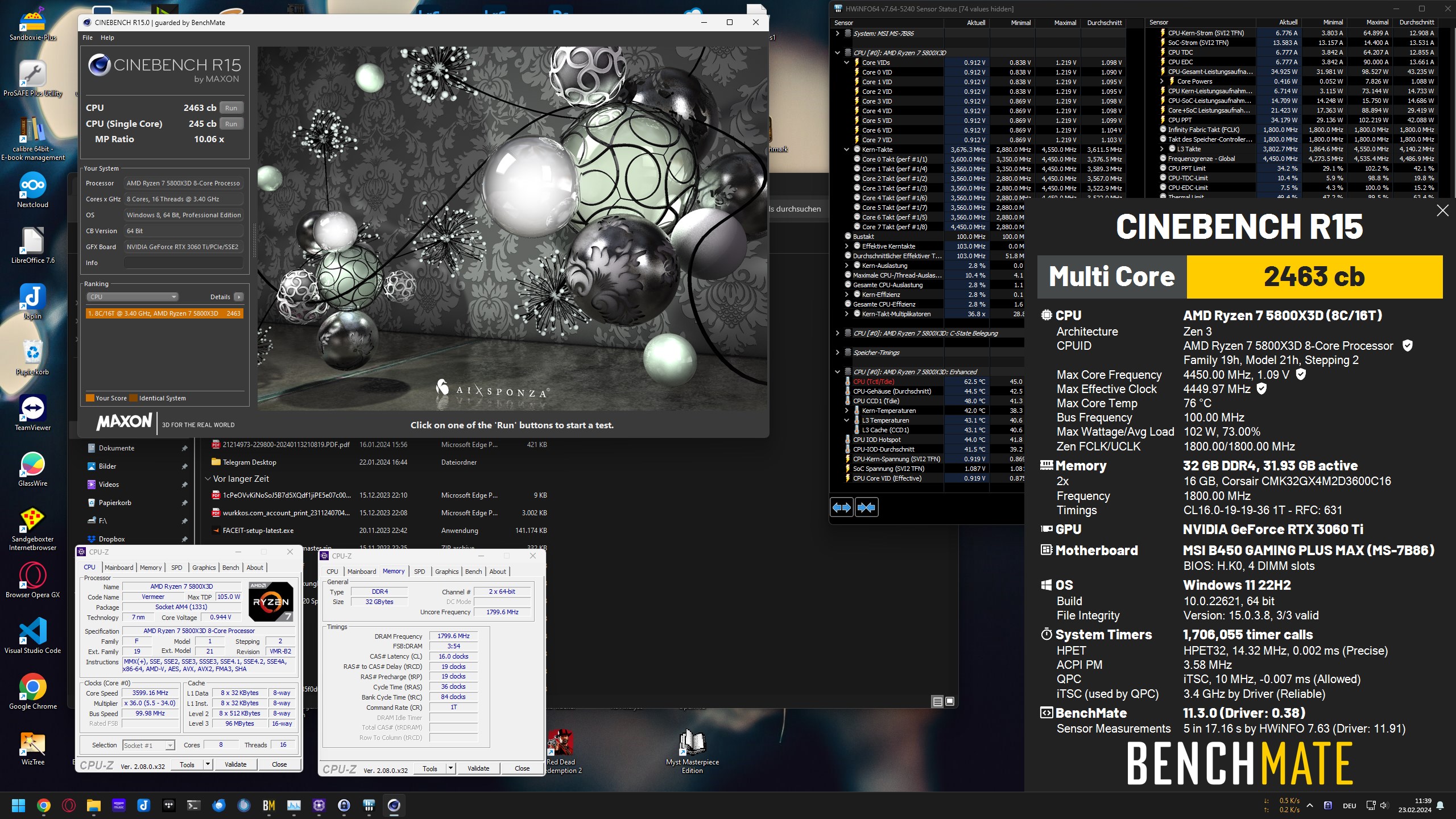Open GlassWire desktop shortcut
Screen dimensions: 1456x819
(x=32, y=469)
